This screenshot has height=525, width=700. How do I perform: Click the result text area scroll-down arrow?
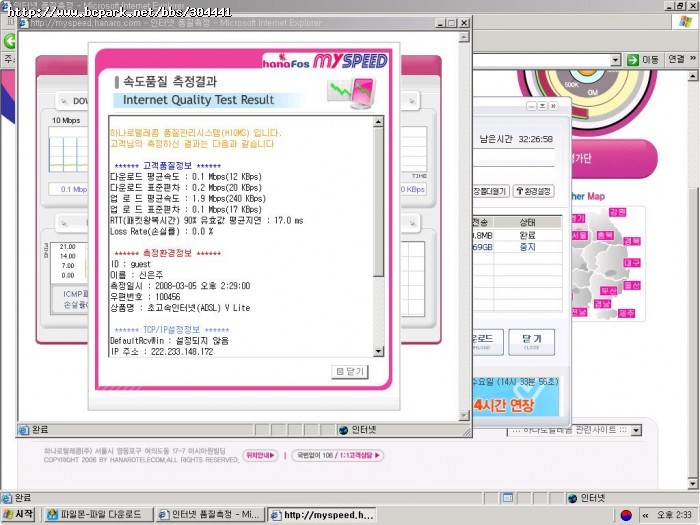pos(378,351)
